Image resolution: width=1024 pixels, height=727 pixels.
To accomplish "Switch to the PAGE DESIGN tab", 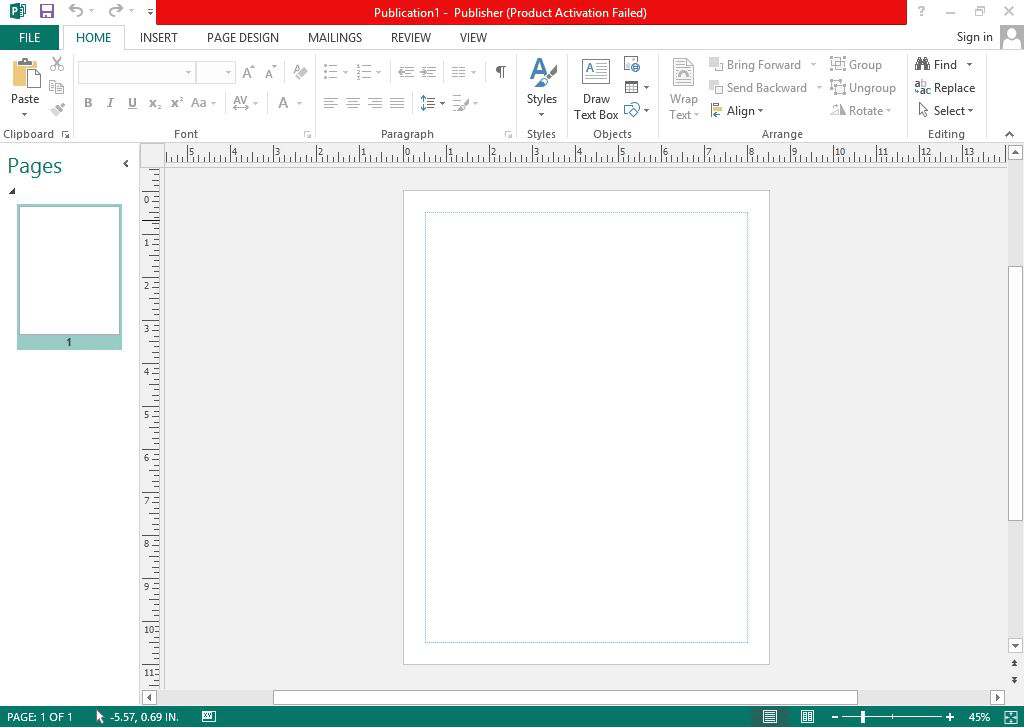I will tap(242, 37).
